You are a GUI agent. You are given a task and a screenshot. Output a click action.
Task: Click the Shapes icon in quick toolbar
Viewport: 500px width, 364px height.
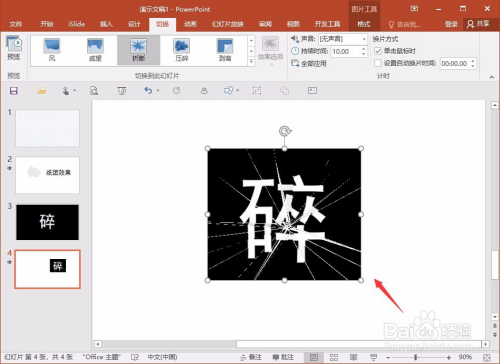click(228, 91)
